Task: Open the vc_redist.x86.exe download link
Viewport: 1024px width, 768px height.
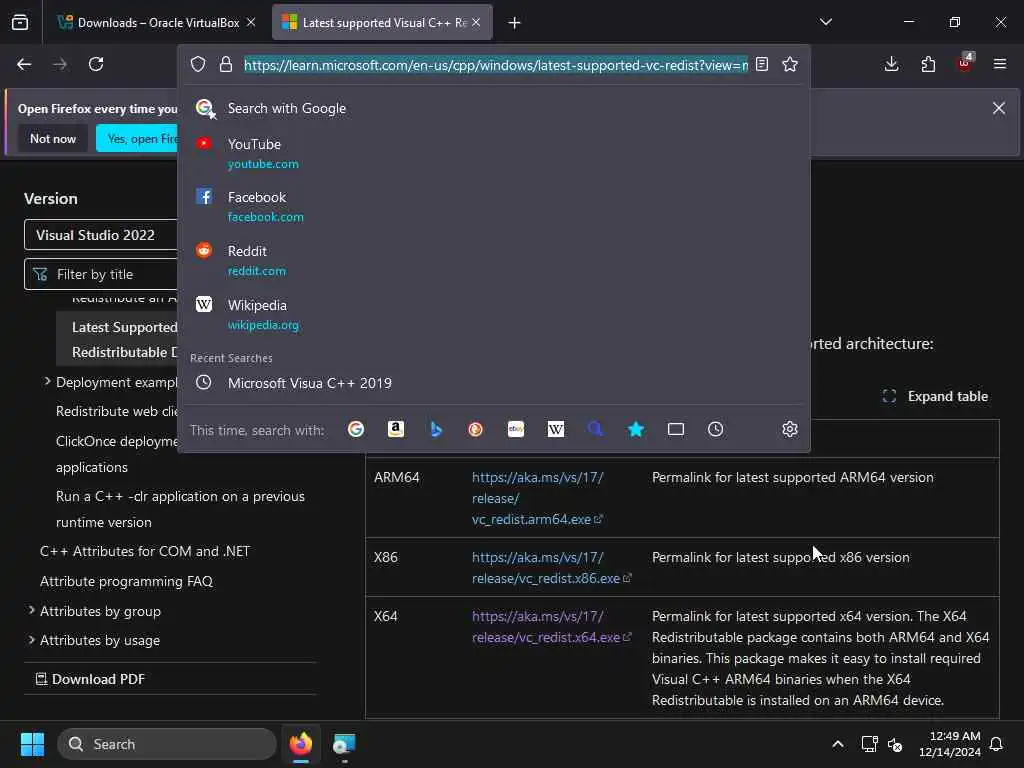Action: 551,568
